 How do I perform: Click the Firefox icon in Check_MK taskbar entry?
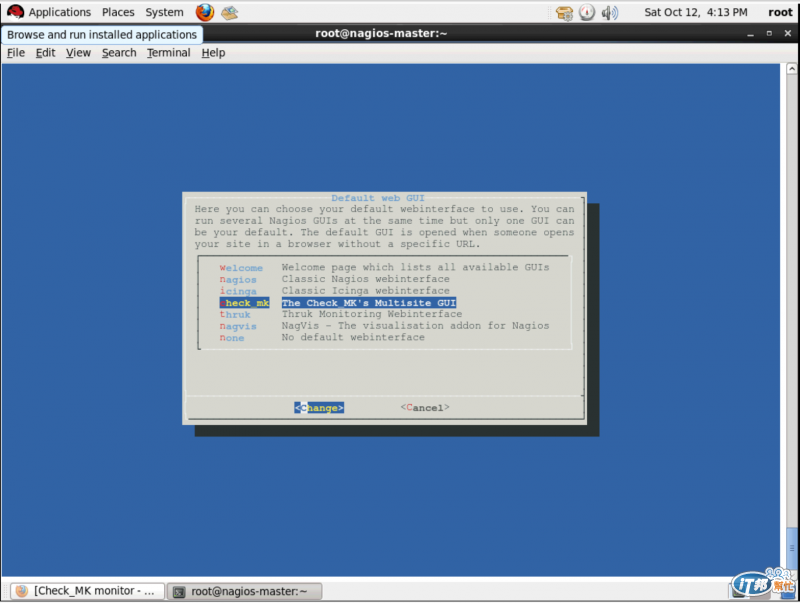point(21,591)
